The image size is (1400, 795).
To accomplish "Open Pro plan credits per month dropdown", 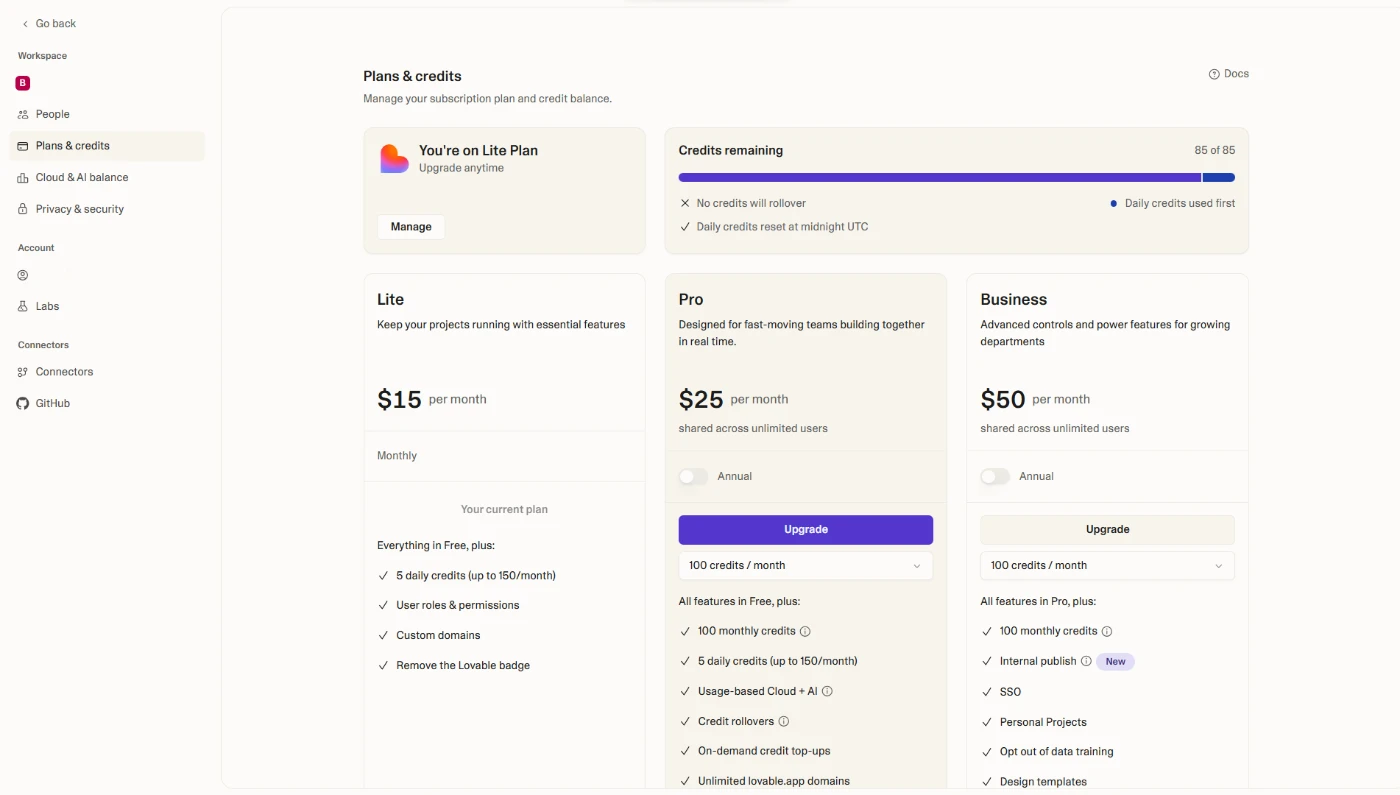I will [805, 565].
